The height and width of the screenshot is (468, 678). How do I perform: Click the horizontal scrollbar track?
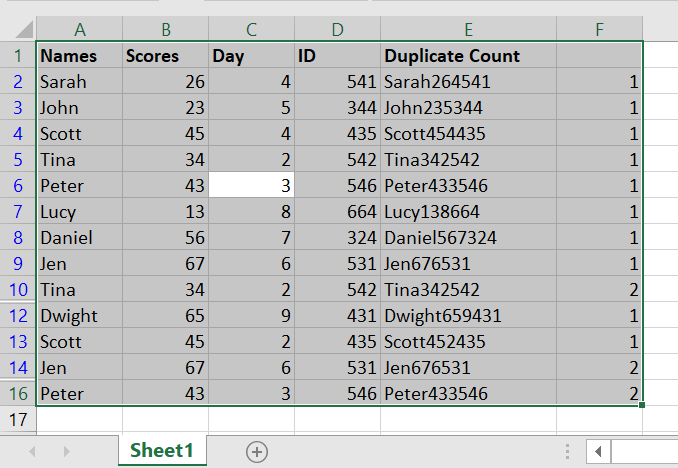pyautogui.click(x=644, y=452)
